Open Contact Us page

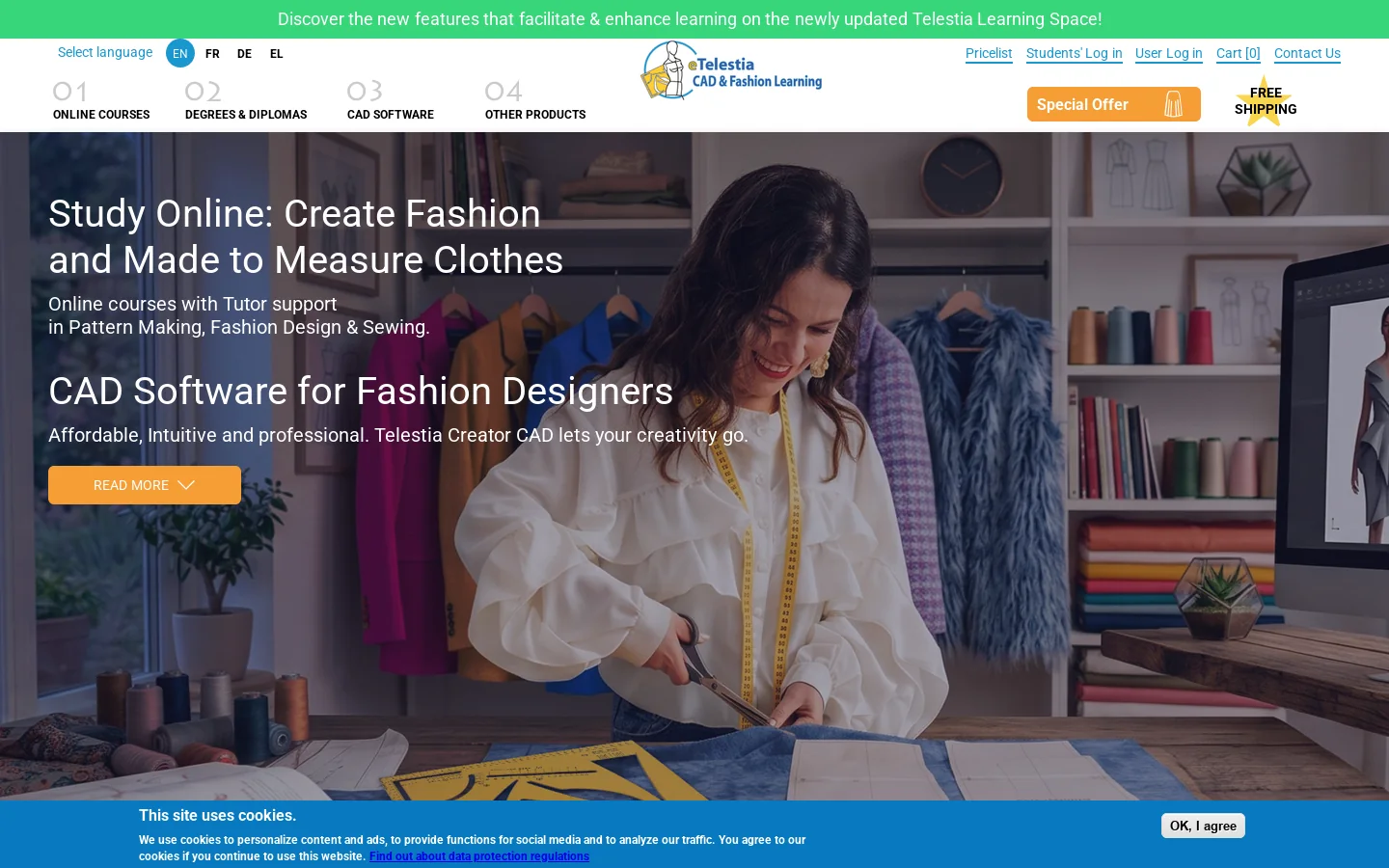[1307, 54]
